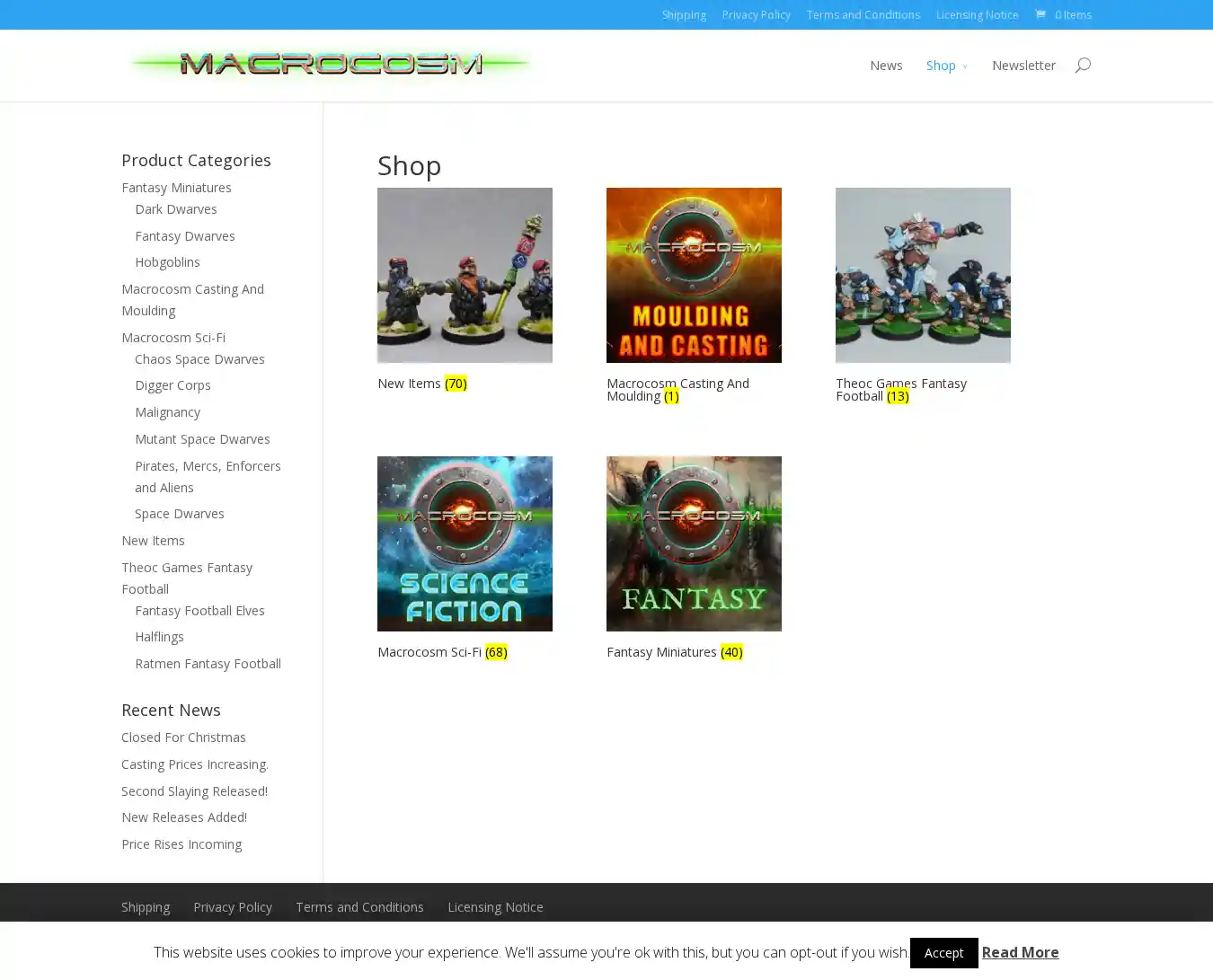
Task: Go to Ratmen Fantasy Football category
Action: tap(208, 664)
